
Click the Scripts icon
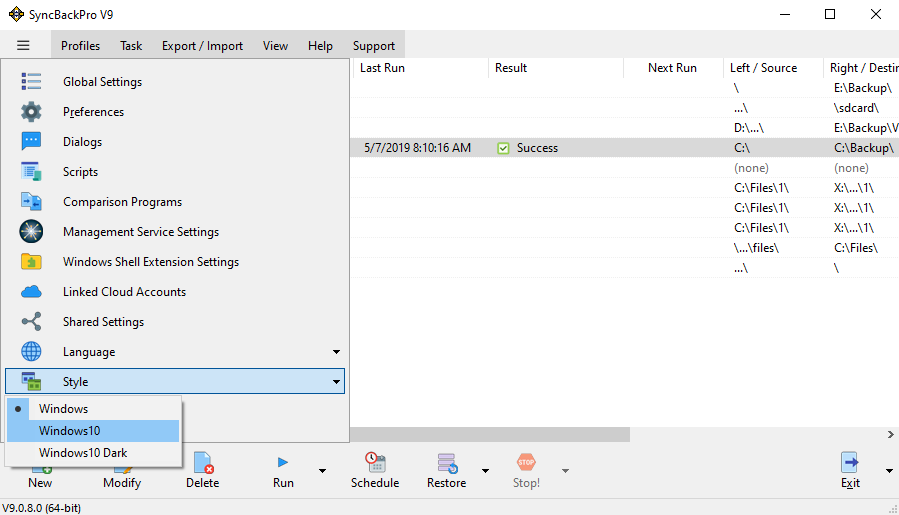(31, 171)
